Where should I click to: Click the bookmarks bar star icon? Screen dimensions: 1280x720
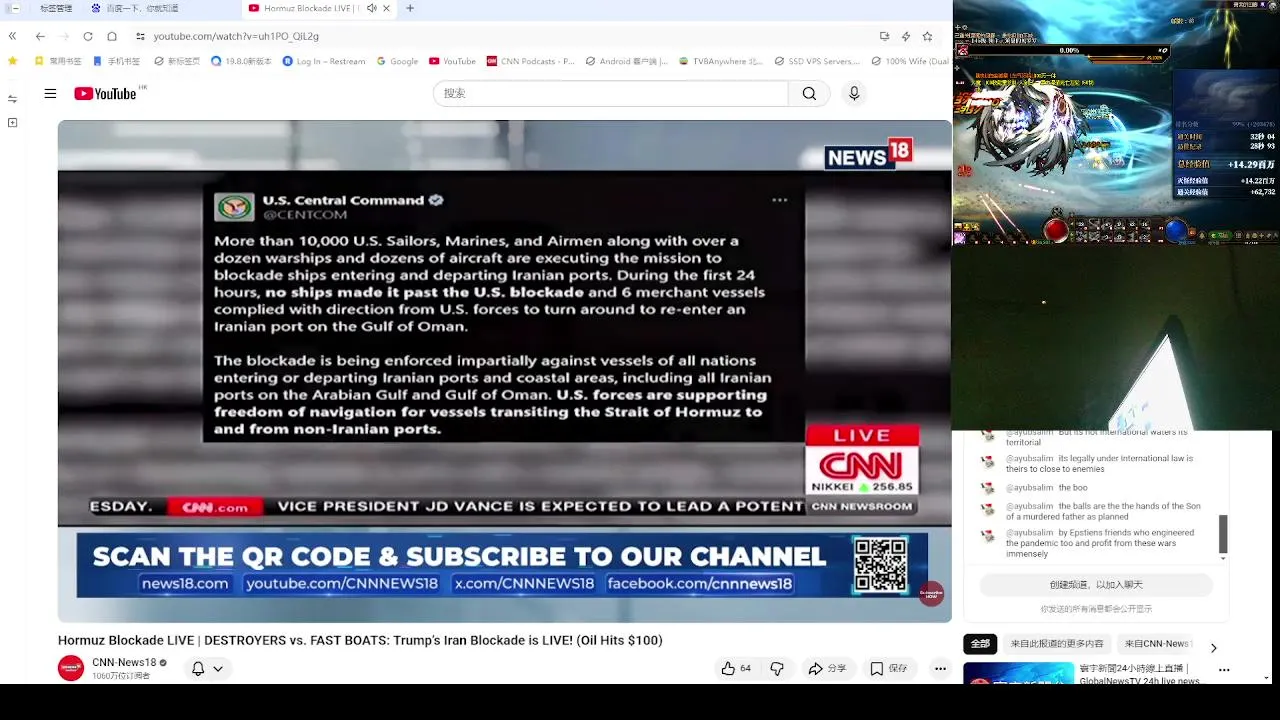coord(12,61)
